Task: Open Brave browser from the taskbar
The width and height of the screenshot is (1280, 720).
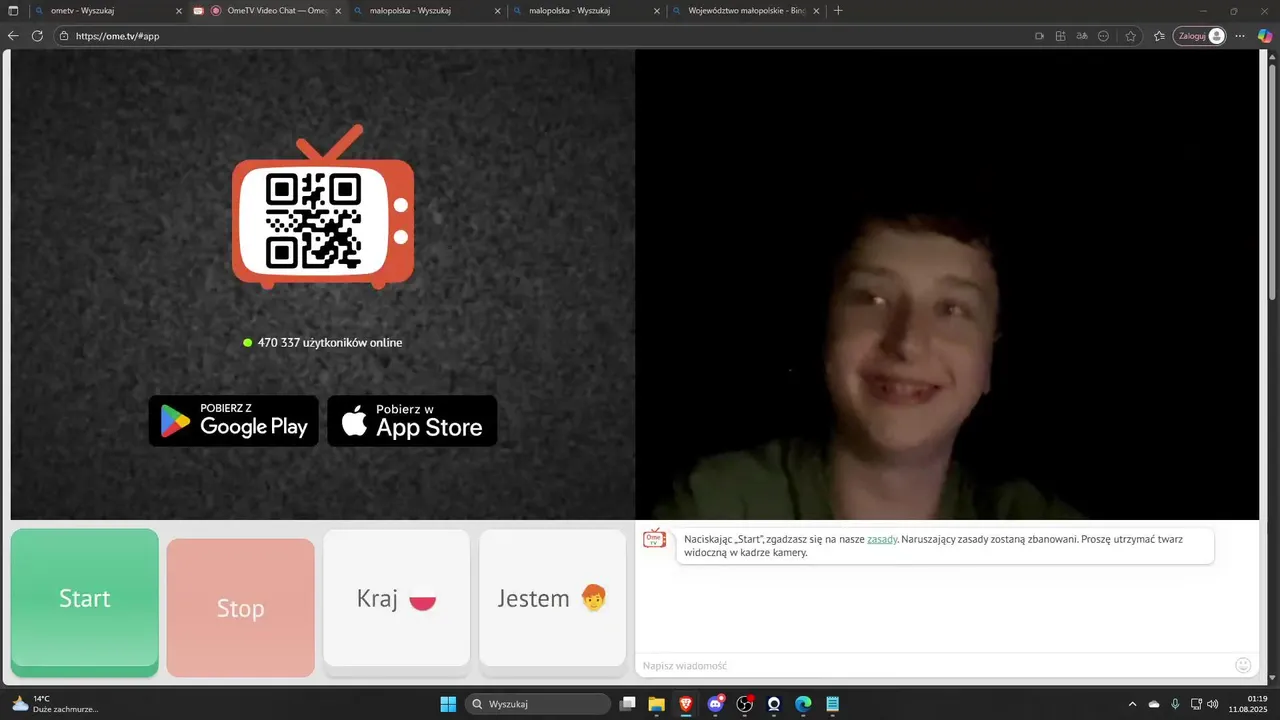Action: (686, 704)
